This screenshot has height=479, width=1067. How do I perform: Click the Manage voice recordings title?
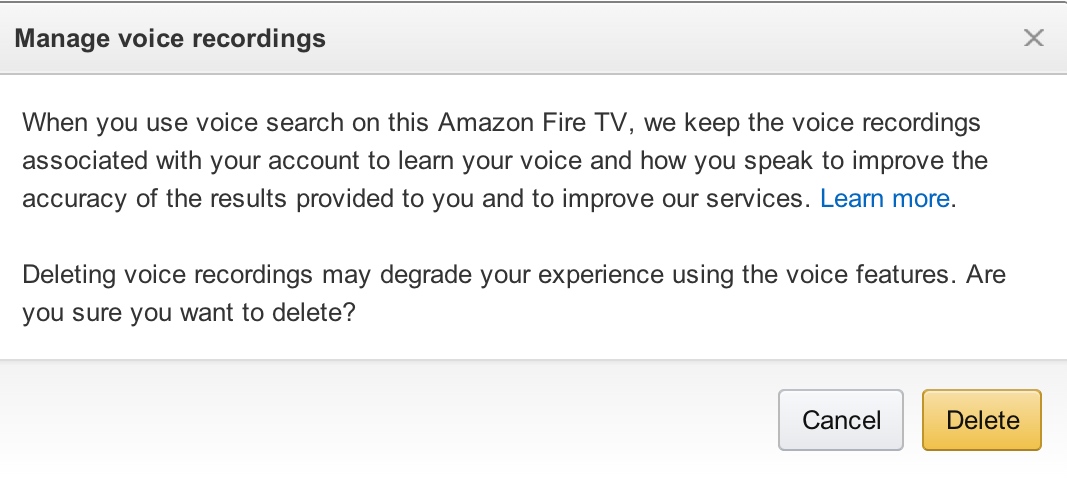170,39
